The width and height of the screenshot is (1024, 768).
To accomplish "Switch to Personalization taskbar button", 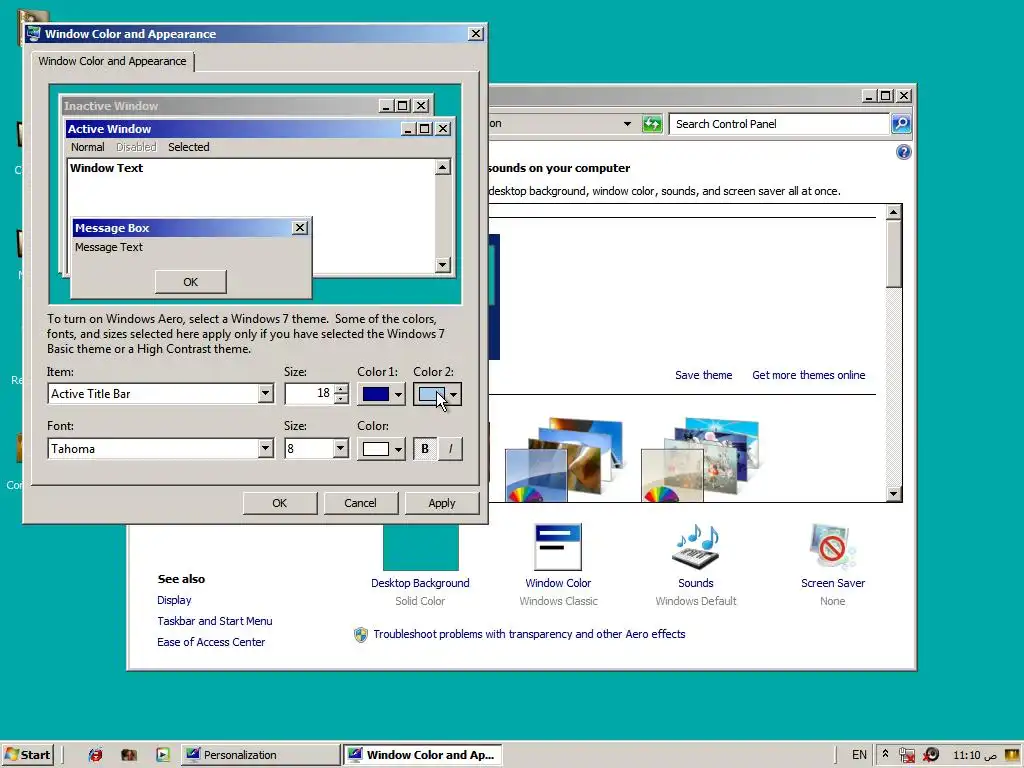I will [260, 755].
